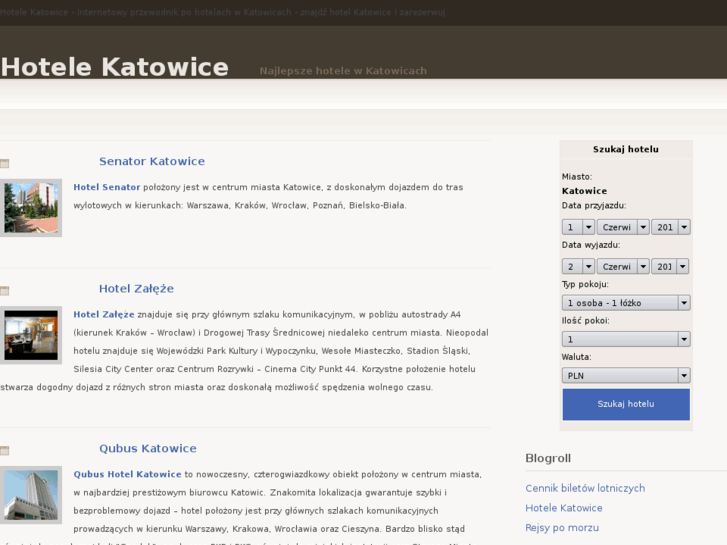This screenshot has height=545, width=727.
Task: Open the Senator Katowice heading link
Action: point(152,161)
